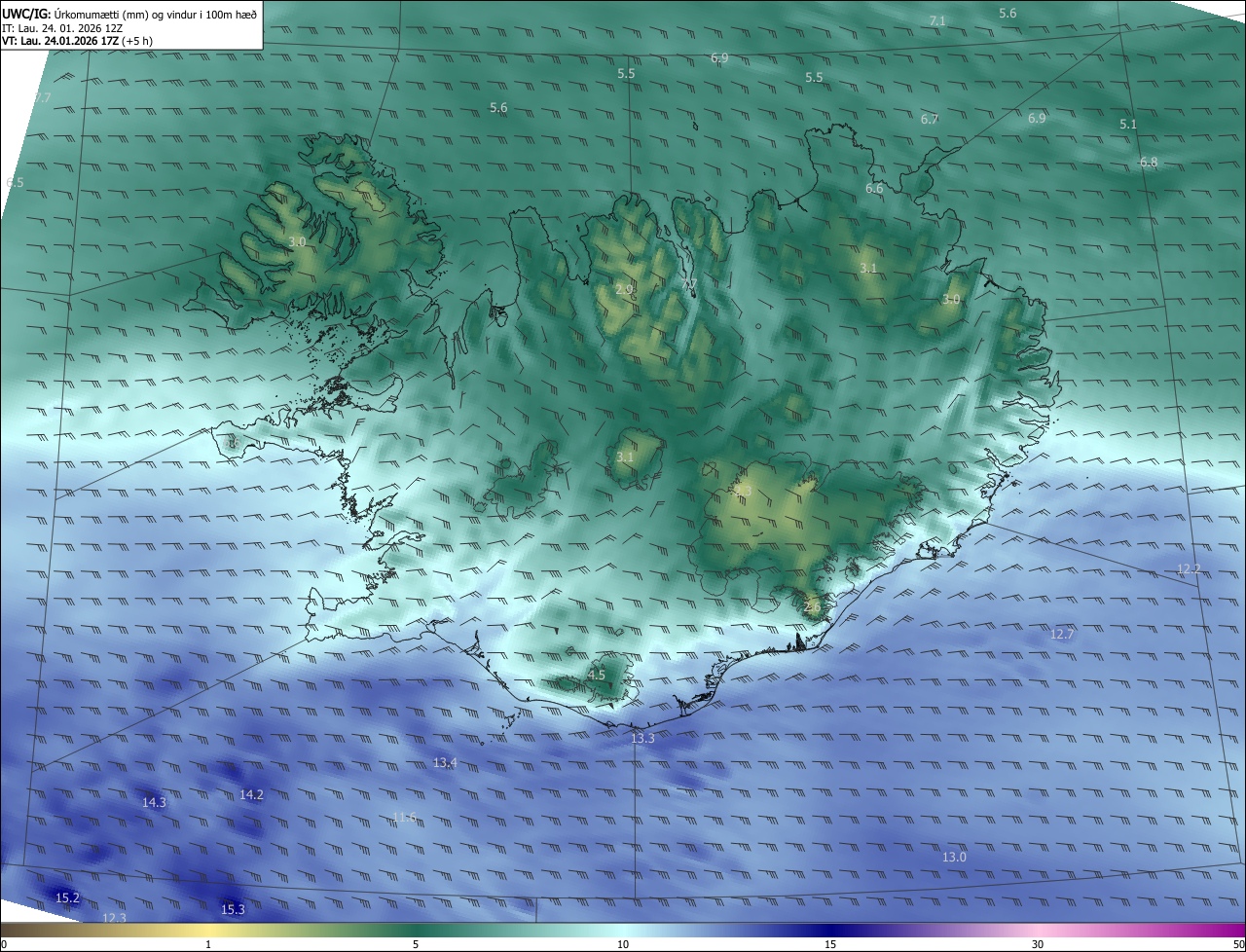Click the initial time line 'IT: Lau. 24. 01. 2026 12Z'

tap(62, 28)
